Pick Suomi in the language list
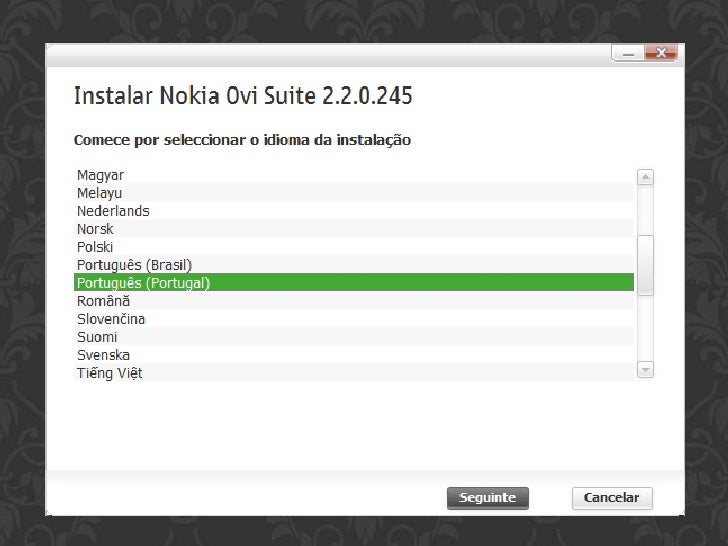 pos(354,337)
